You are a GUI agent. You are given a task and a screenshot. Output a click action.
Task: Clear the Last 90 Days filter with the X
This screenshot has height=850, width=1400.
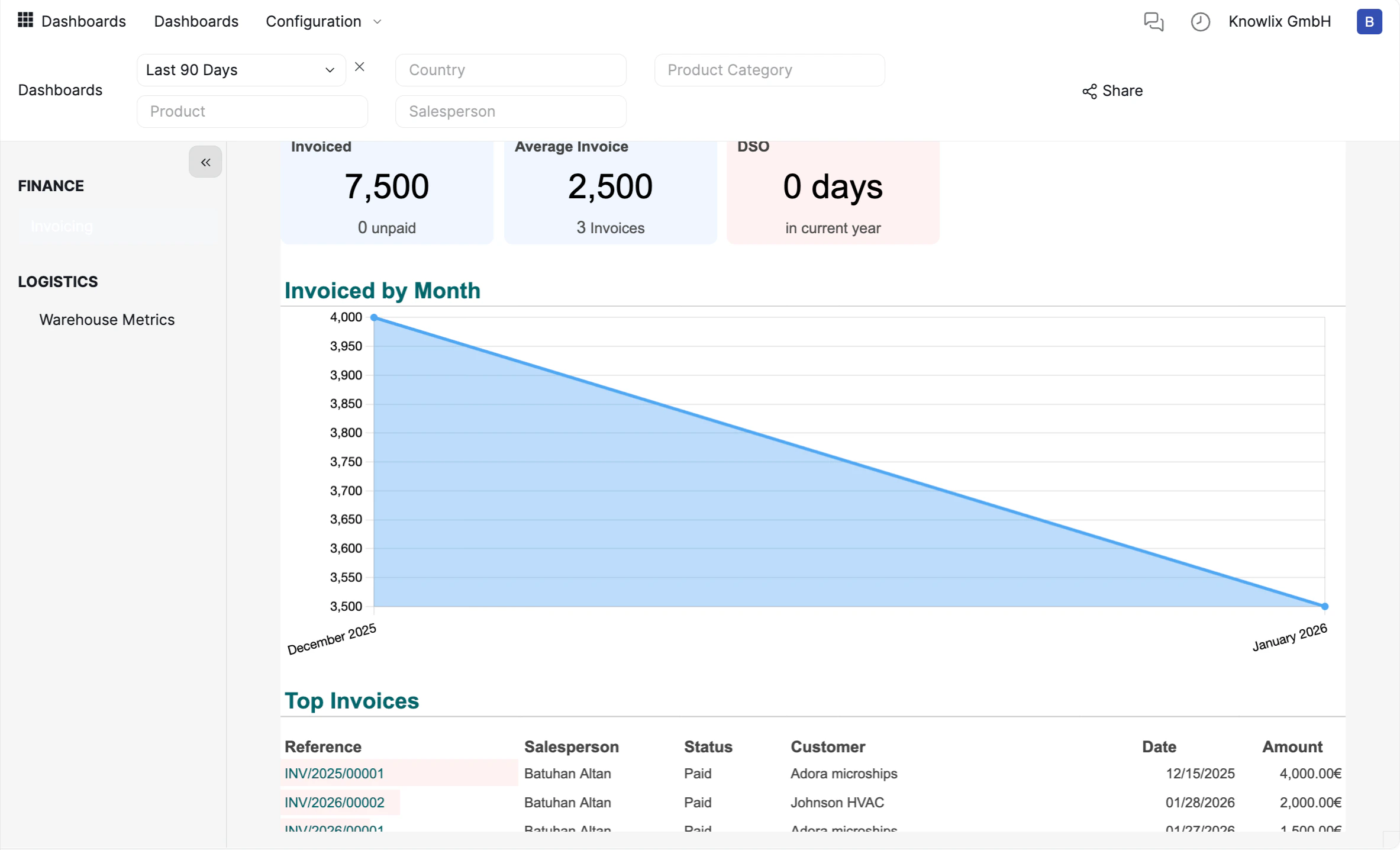[x=360, y=66]
